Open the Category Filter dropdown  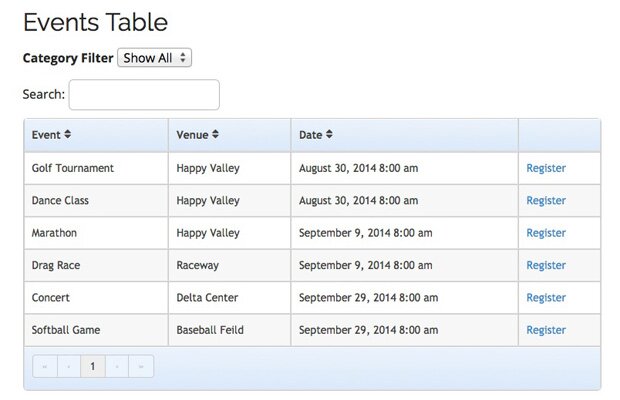pos(154,58)
